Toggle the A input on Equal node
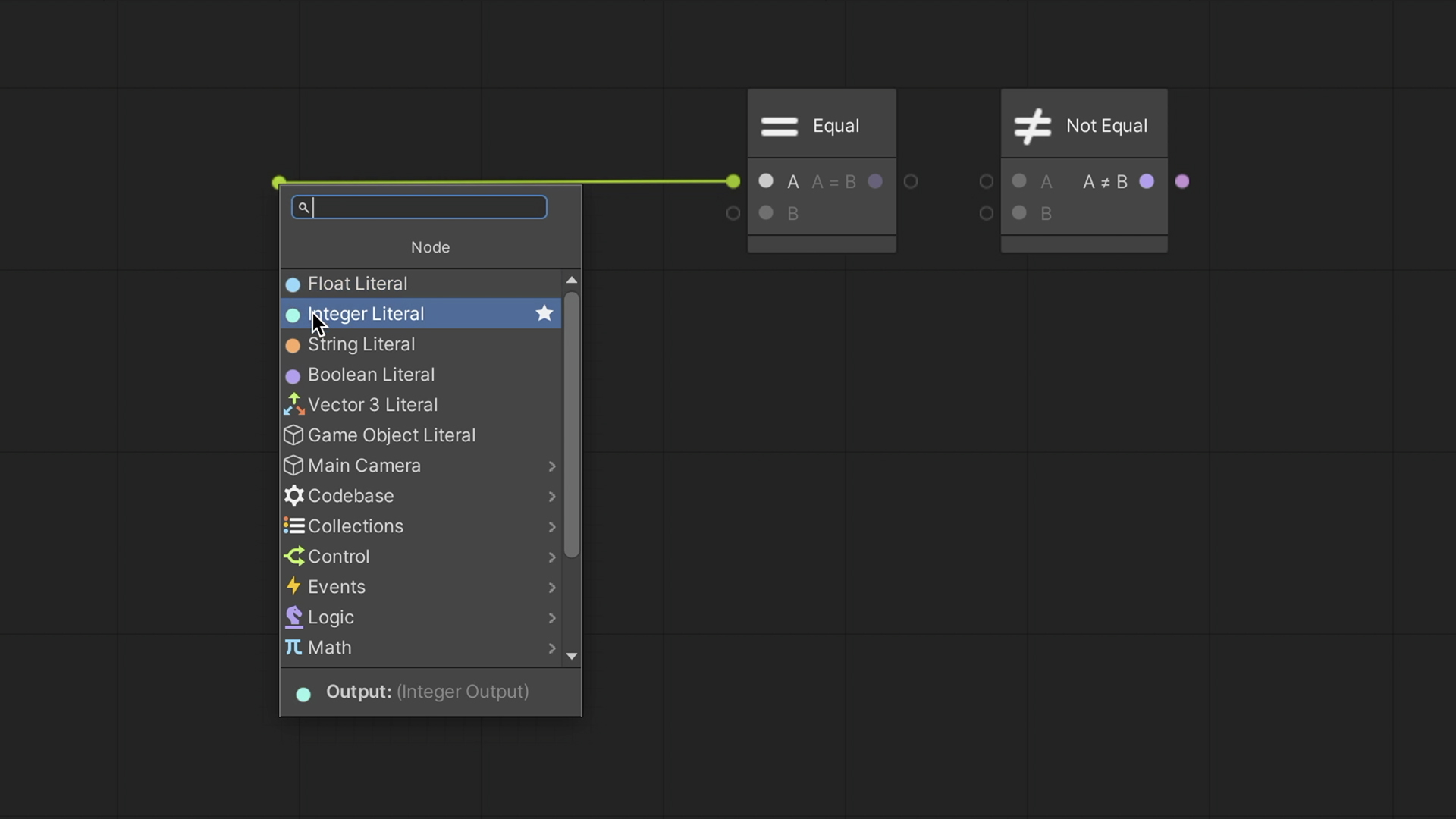 (x=766, y=182)
